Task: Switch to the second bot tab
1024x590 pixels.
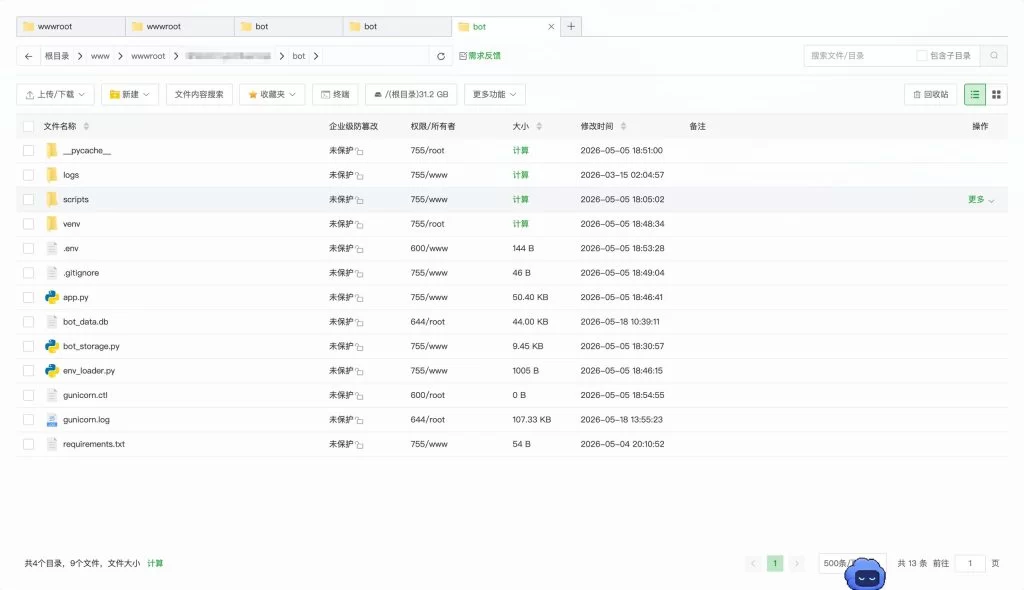Action: pyautogui.click(x=397, y=27)
